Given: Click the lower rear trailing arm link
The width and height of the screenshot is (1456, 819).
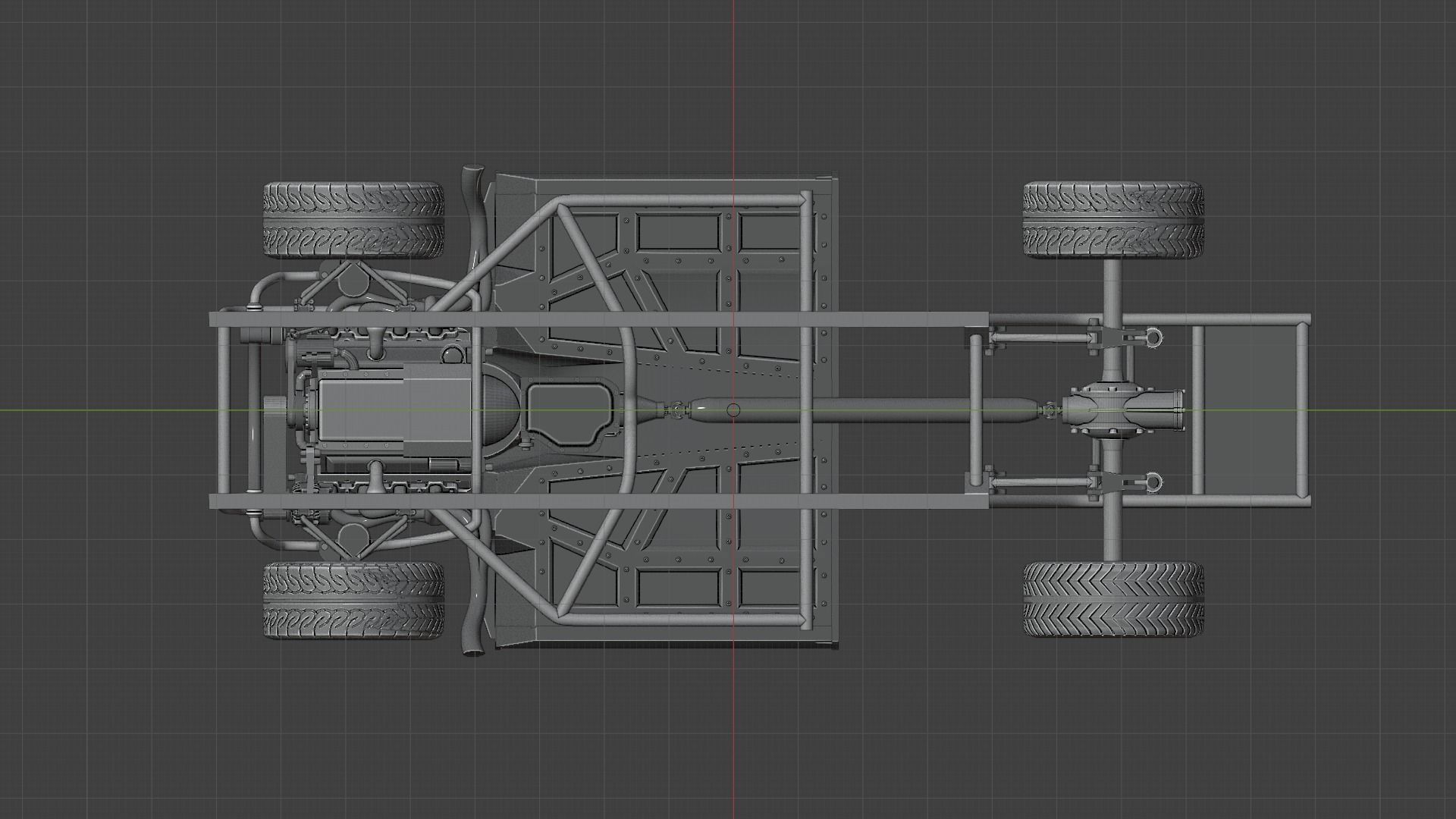Looking at the screenshot, I should [x=1039, y=482].
